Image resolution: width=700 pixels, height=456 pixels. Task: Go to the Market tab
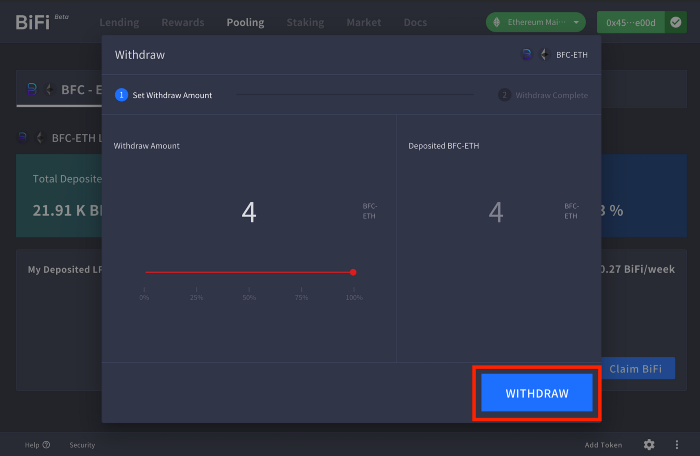click(x=364, y=22)
